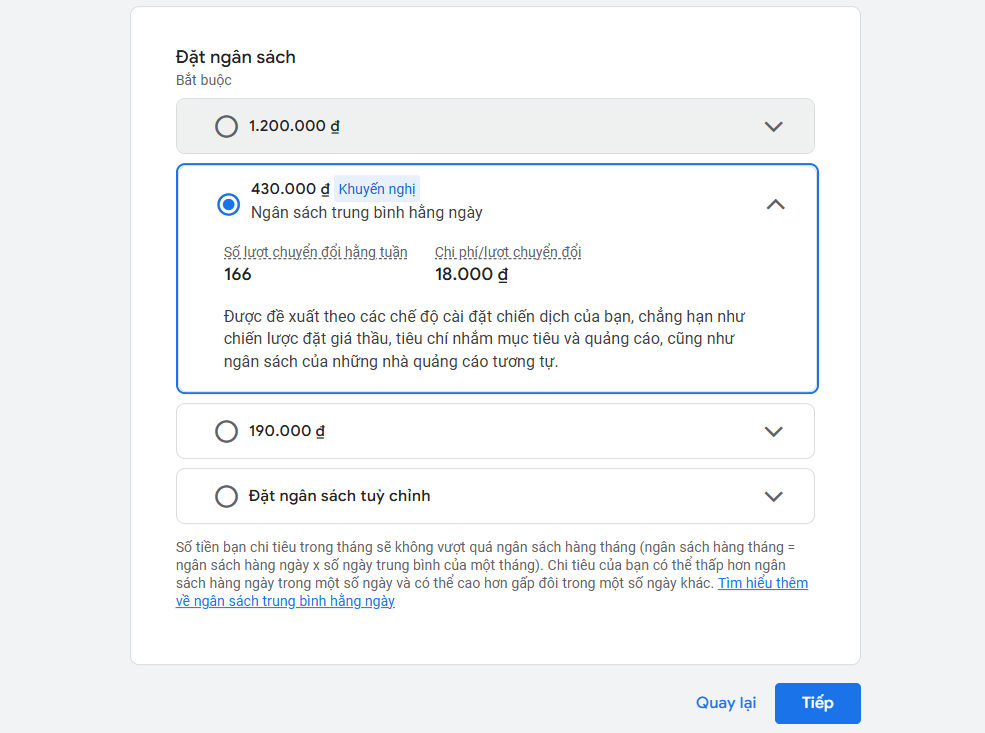Image resolution: width=985 pixels, height=733 pixels.
Task: Expand the 'Đặt ngân sách tuỳ chỉnh' chevron
Action: coord(773,496)
